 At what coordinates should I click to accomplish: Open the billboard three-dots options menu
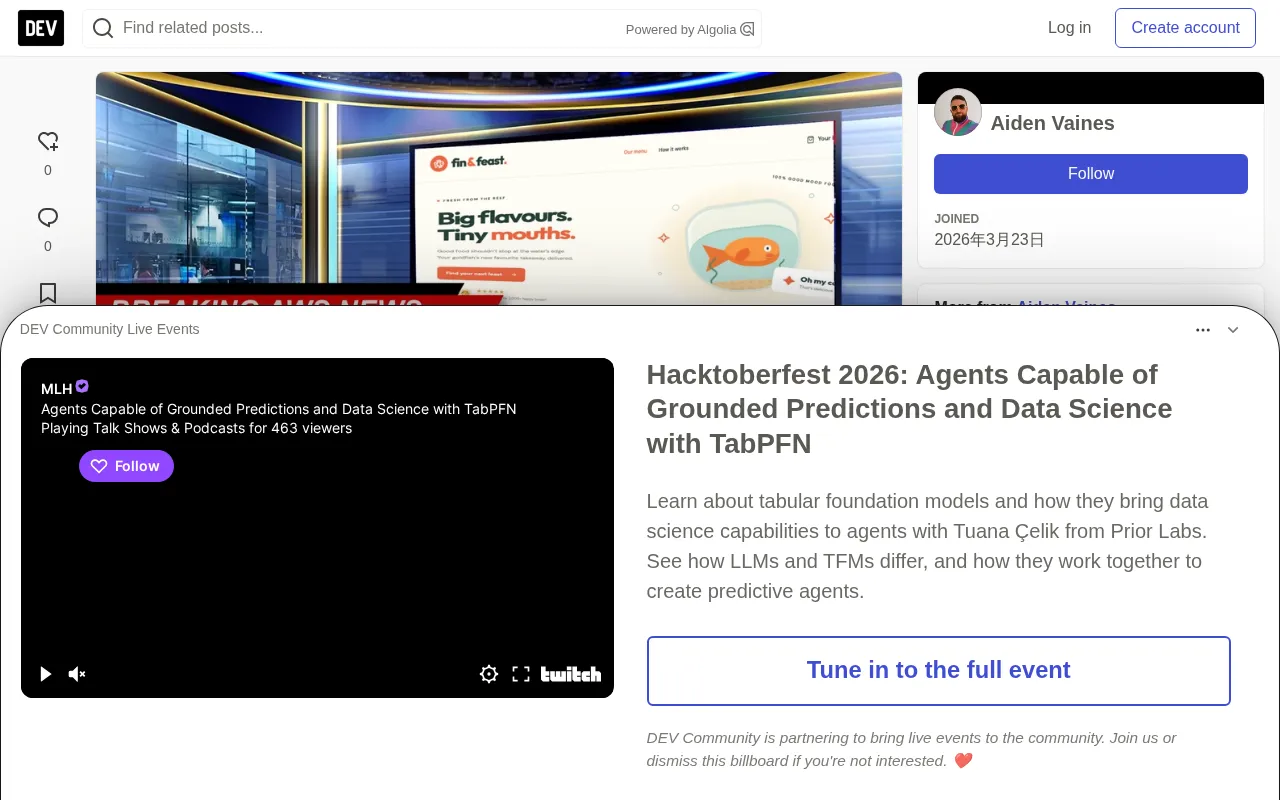pos(1203,330)
